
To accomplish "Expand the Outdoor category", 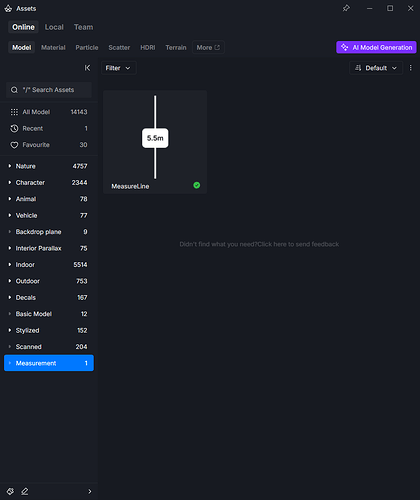I will 10,281.
